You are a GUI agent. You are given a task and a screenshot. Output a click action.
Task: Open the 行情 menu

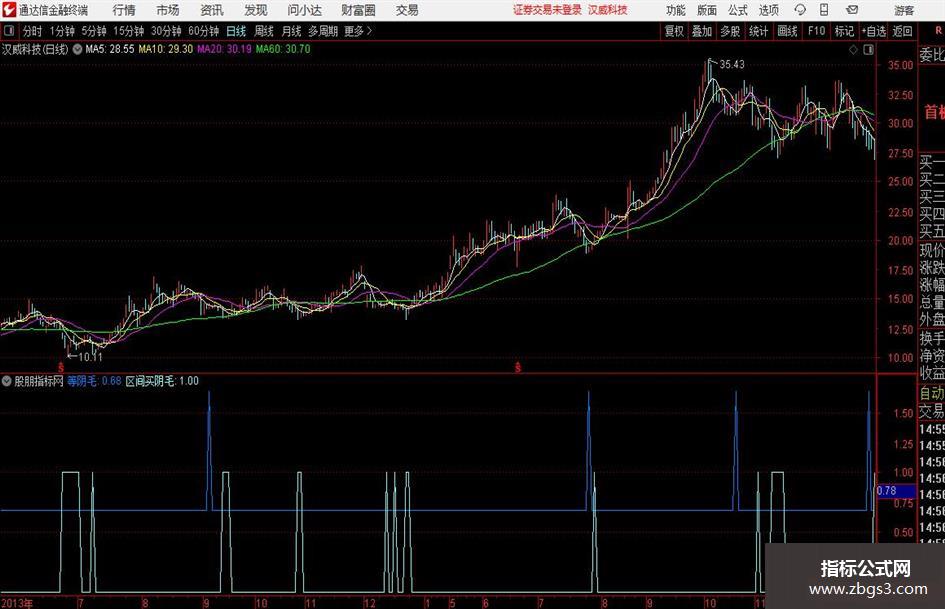click(x=124, y=10)
